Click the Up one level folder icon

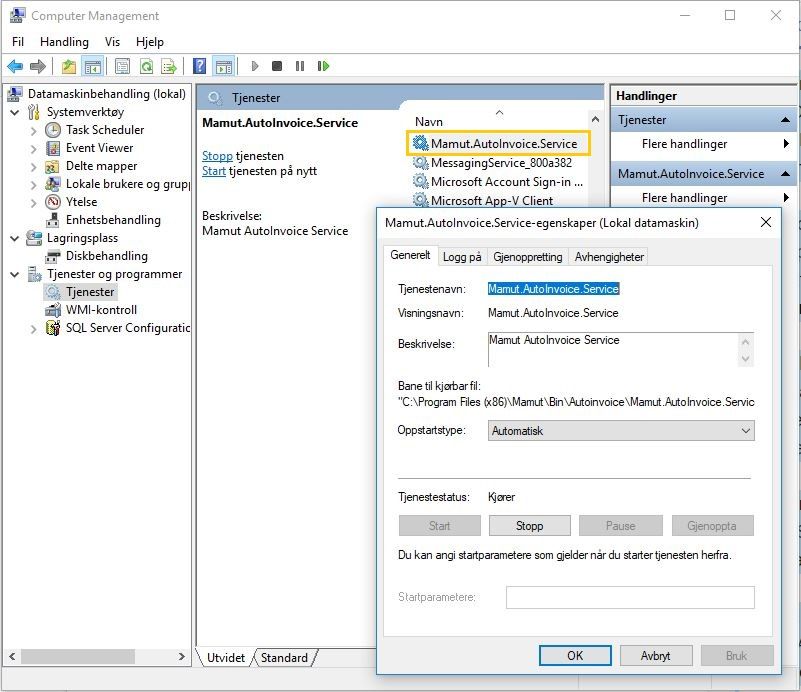(x=68, y=66)
